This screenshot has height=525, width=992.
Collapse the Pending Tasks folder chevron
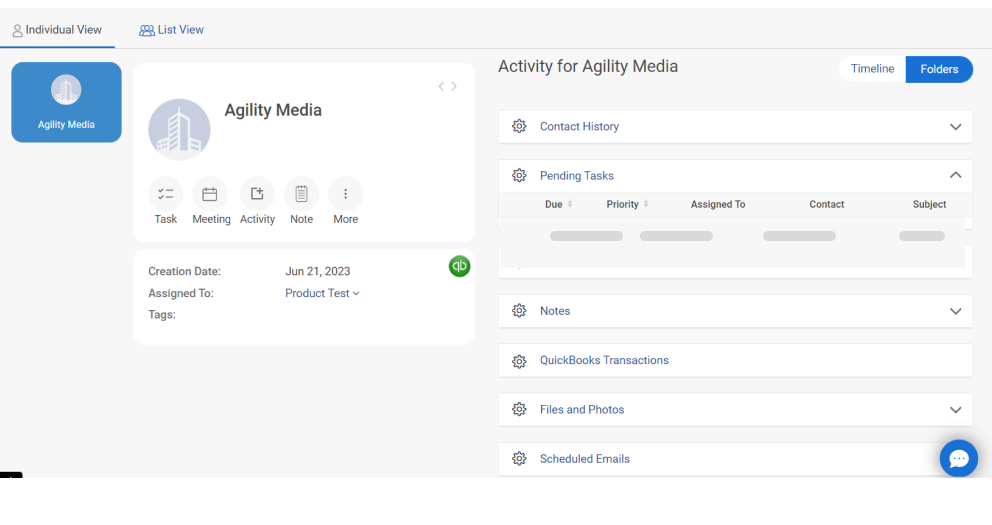click(955, 175)
